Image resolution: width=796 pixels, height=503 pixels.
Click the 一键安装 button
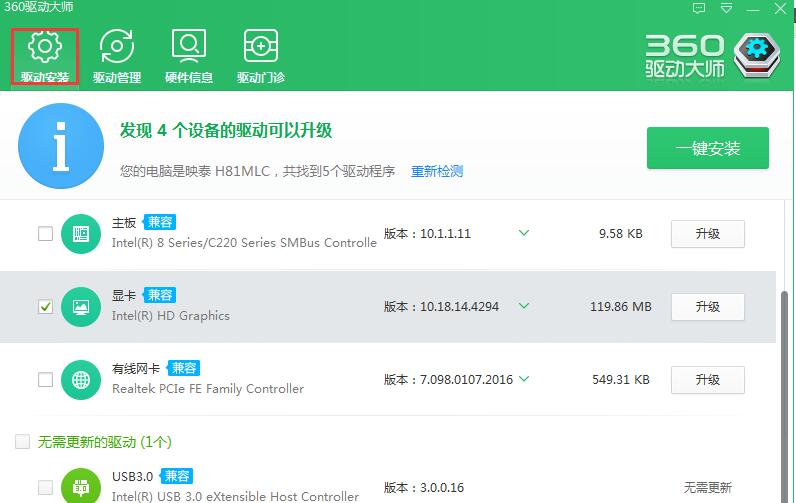(708, 148)
